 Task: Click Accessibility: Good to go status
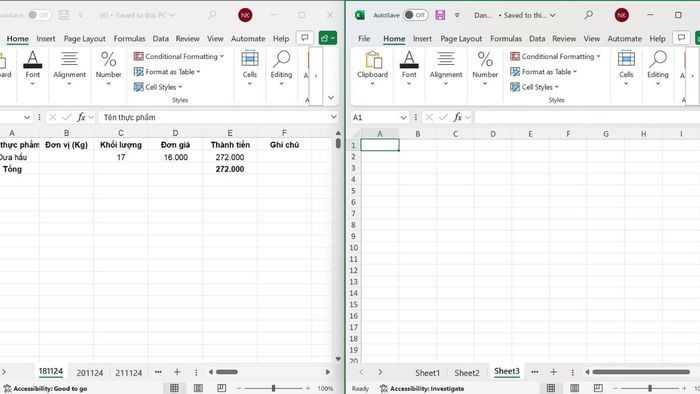[45, 389]
